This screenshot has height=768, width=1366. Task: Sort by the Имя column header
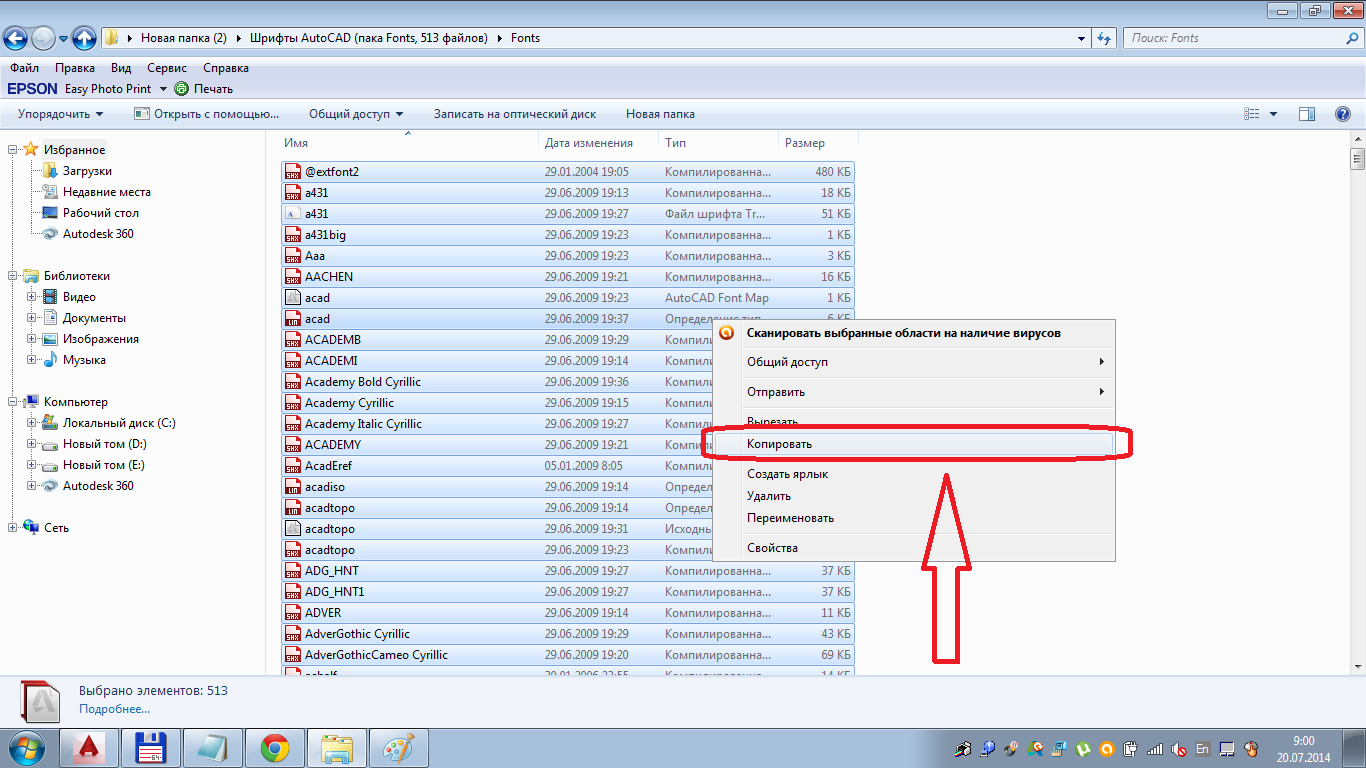pyautogui.click(x=408, y=143)
